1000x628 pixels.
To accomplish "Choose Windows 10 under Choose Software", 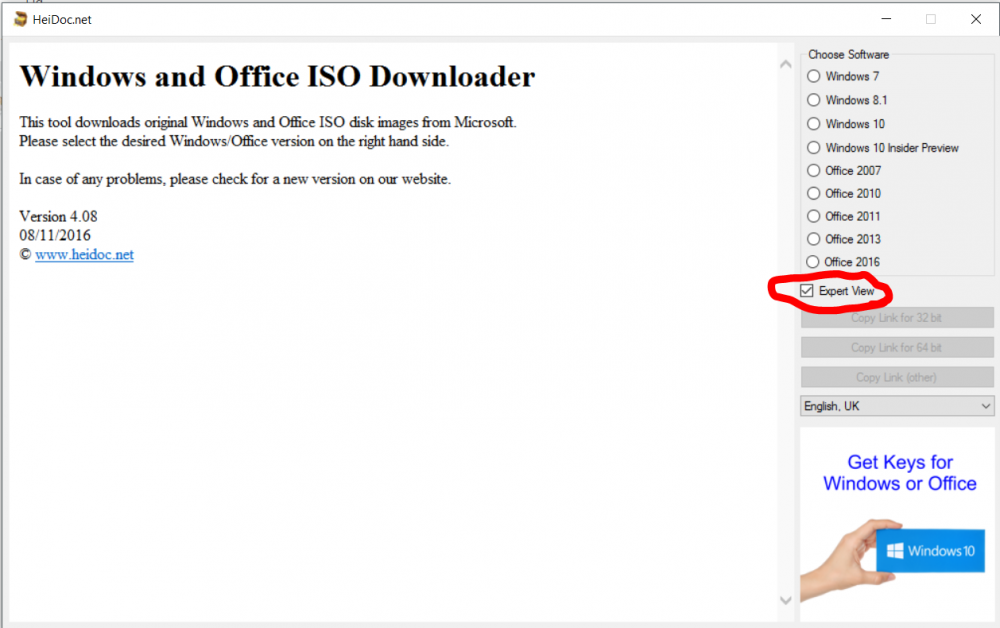I will [813, 123].
